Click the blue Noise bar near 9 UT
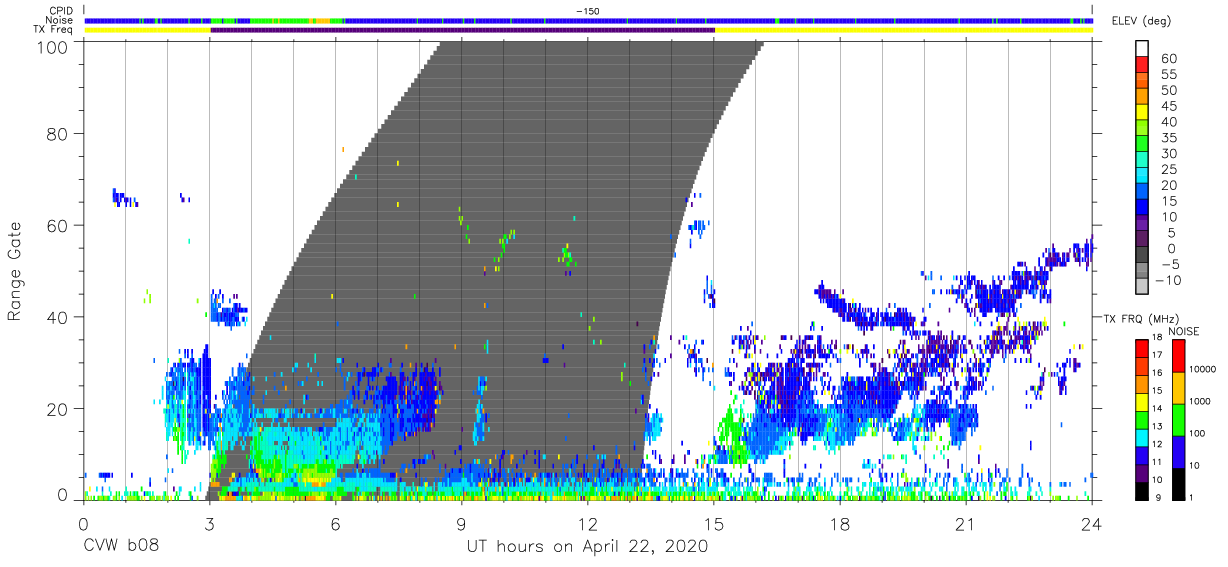The image size is (1228, 567). click(x=462, y=20)
